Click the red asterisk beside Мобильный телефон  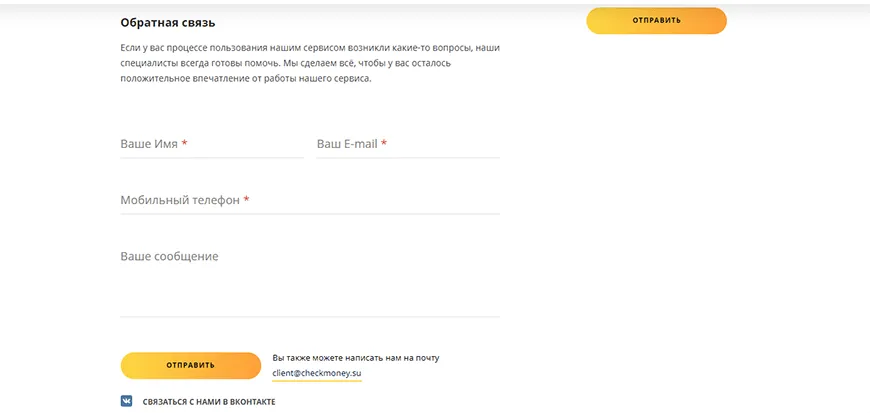246,200
